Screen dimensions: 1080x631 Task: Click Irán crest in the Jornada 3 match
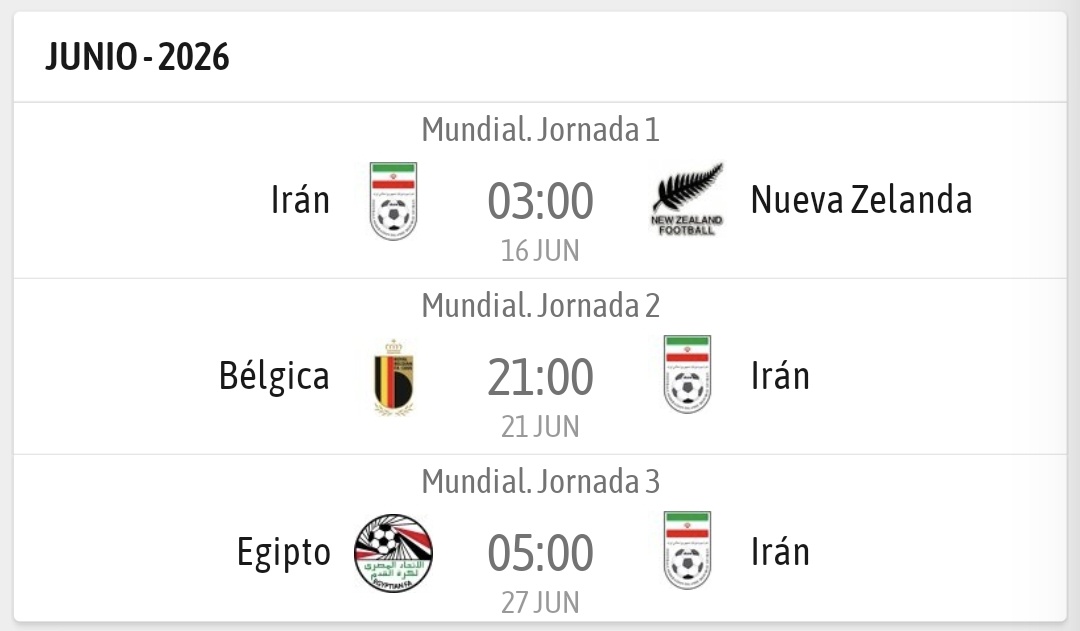[687, 552]
